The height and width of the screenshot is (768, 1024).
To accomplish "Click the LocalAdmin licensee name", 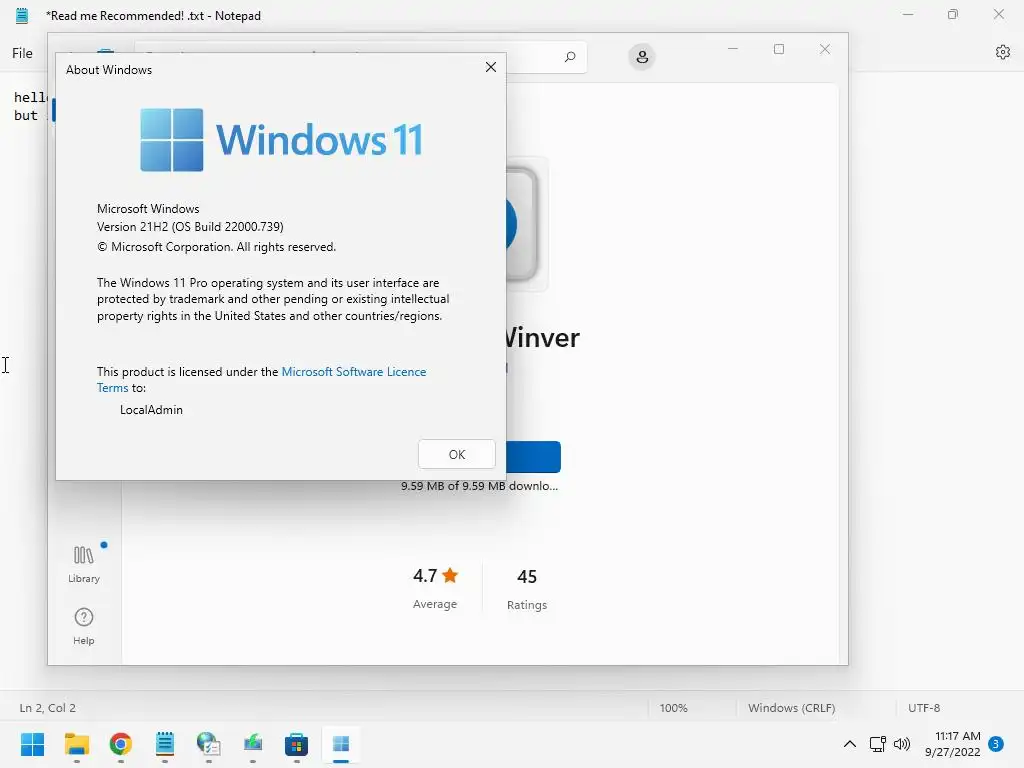I will coord(152,410).
